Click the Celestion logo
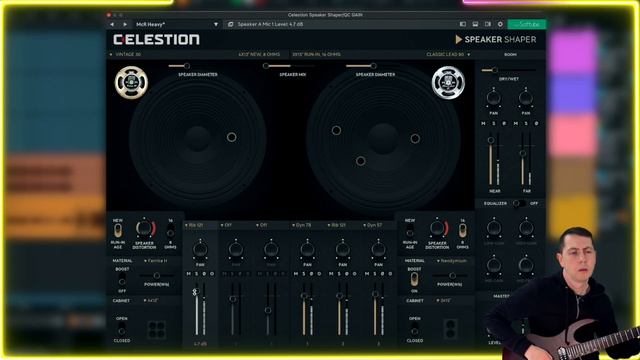 [156, 40]
